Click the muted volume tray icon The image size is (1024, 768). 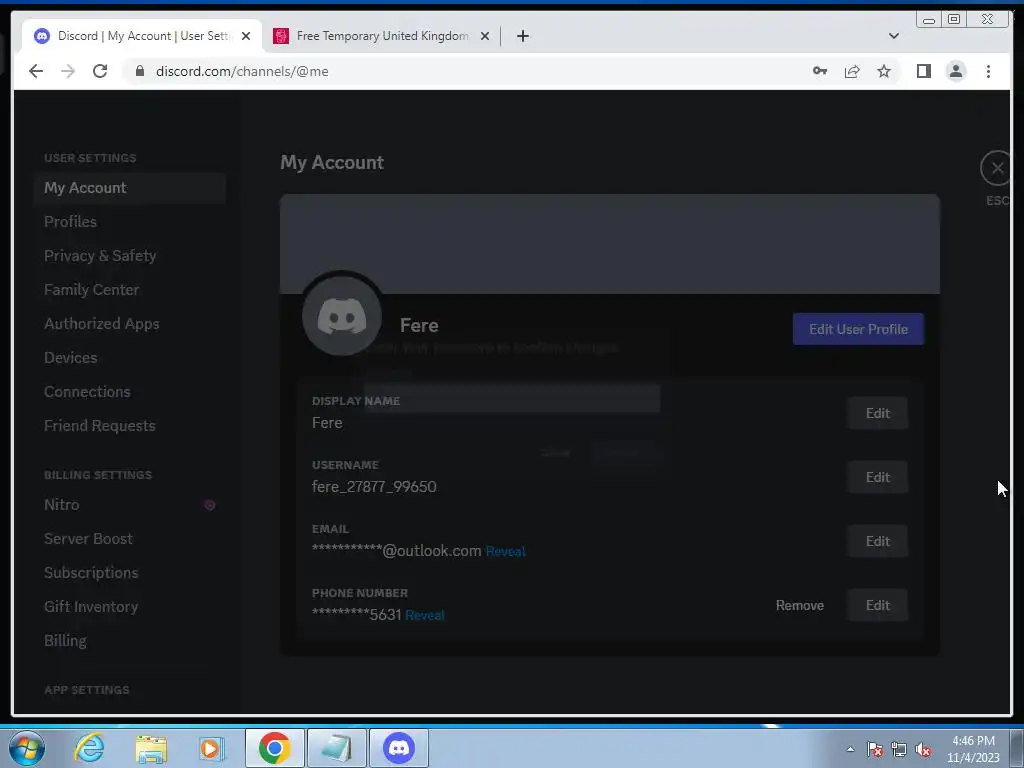point(923,749)
